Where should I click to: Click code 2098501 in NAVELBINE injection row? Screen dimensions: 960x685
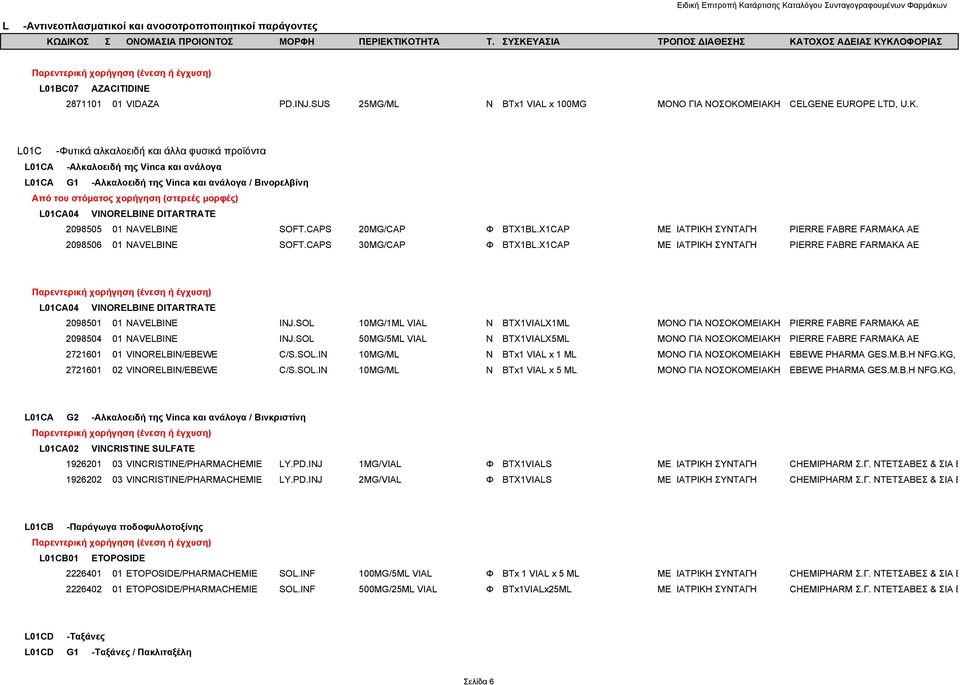(83, 323)
